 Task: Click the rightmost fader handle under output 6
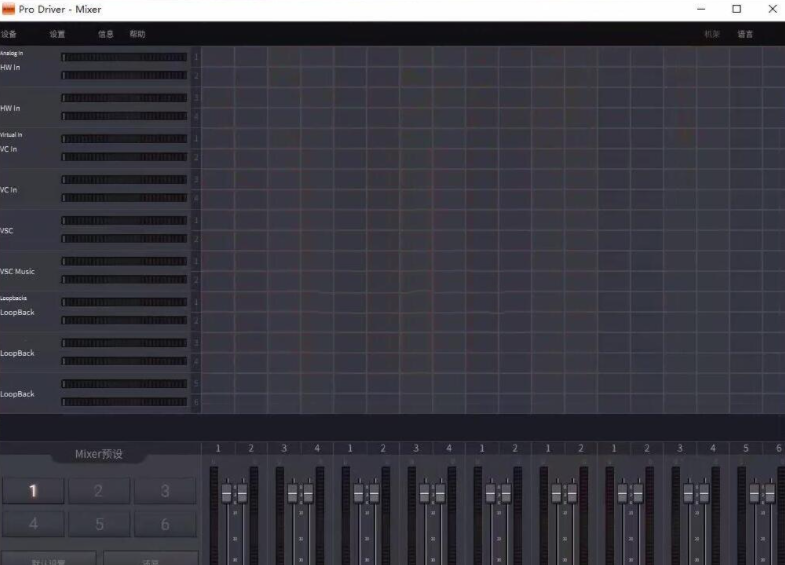coord(769,493)
